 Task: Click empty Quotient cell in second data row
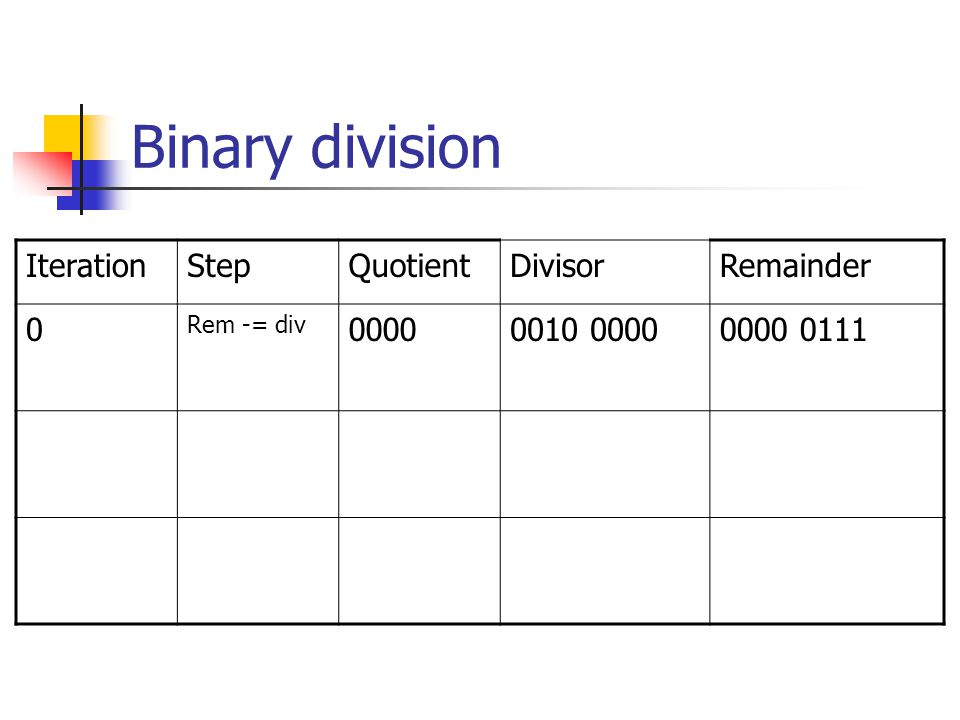[419, 464]
